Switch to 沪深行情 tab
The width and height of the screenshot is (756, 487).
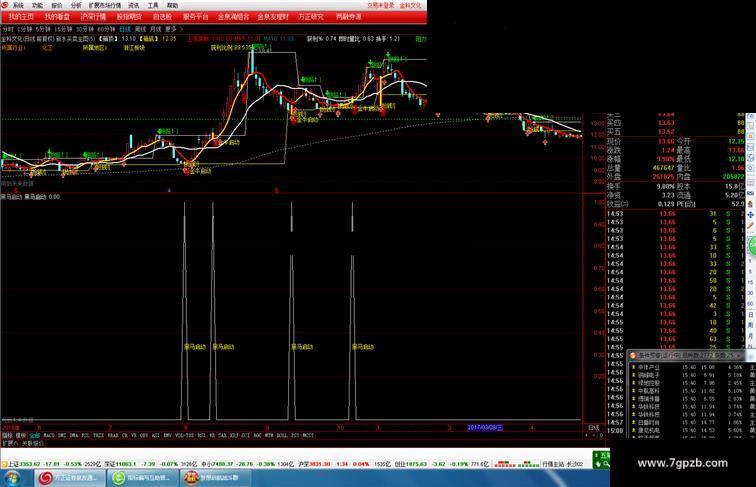94,17
